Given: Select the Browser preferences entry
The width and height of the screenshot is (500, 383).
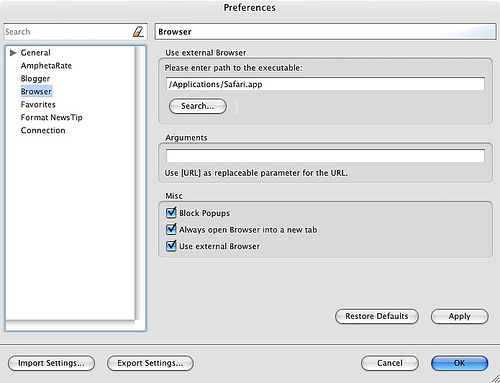Looking at the screenshot, I should pos(36,91).
